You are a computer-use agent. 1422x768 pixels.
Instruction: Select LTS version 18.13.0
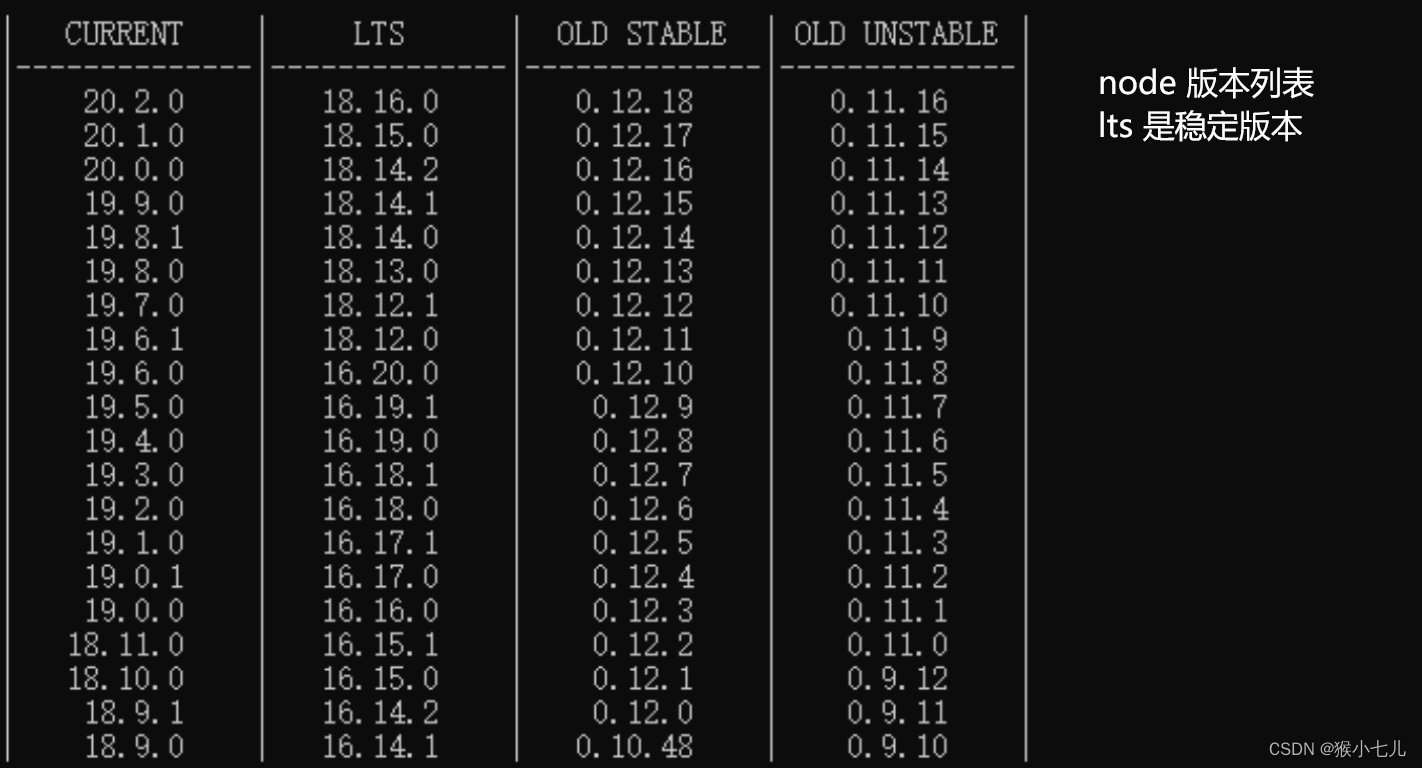tap(380, 271)
